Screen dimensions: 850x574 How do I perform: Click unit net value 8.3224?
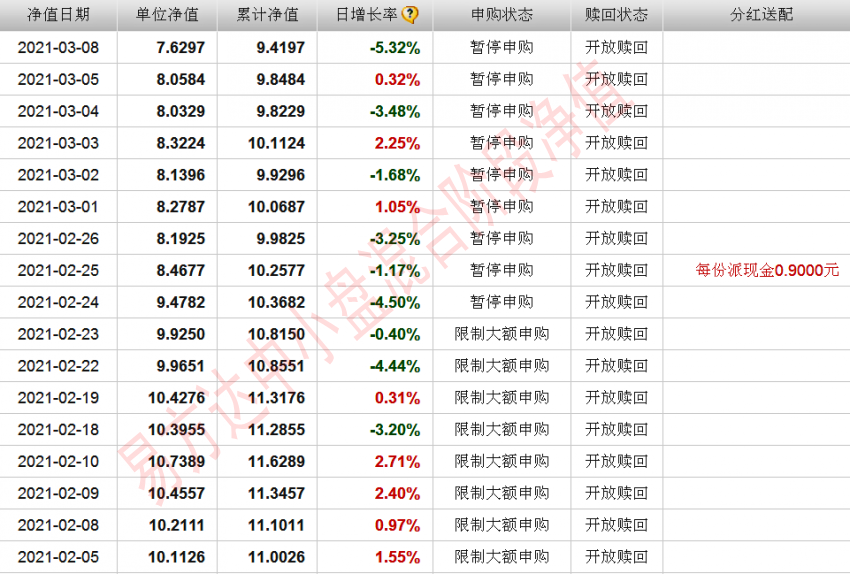pos(181,143)
